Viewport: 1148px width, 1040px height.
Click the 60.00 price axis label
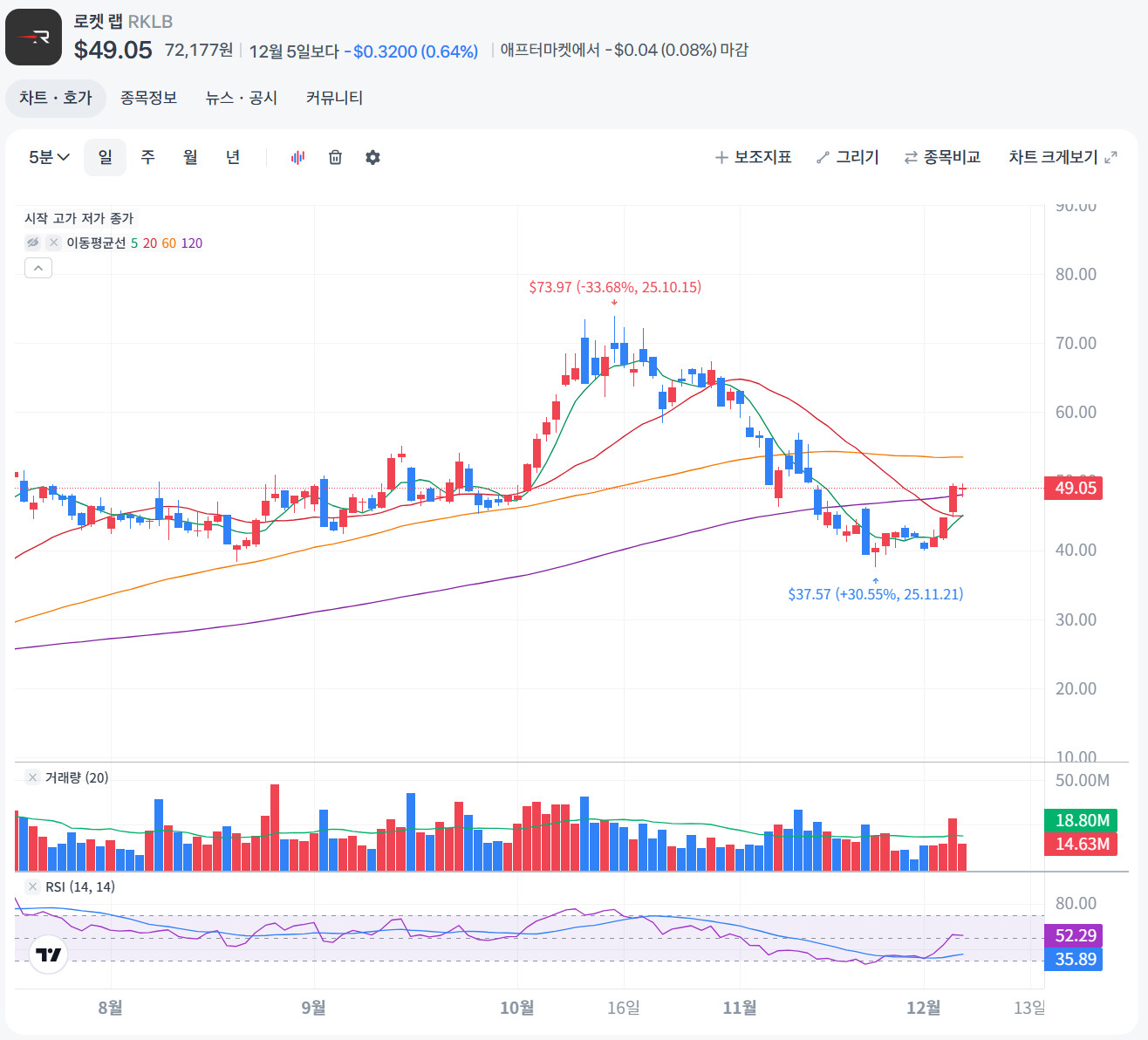[x=1076, y=412]
